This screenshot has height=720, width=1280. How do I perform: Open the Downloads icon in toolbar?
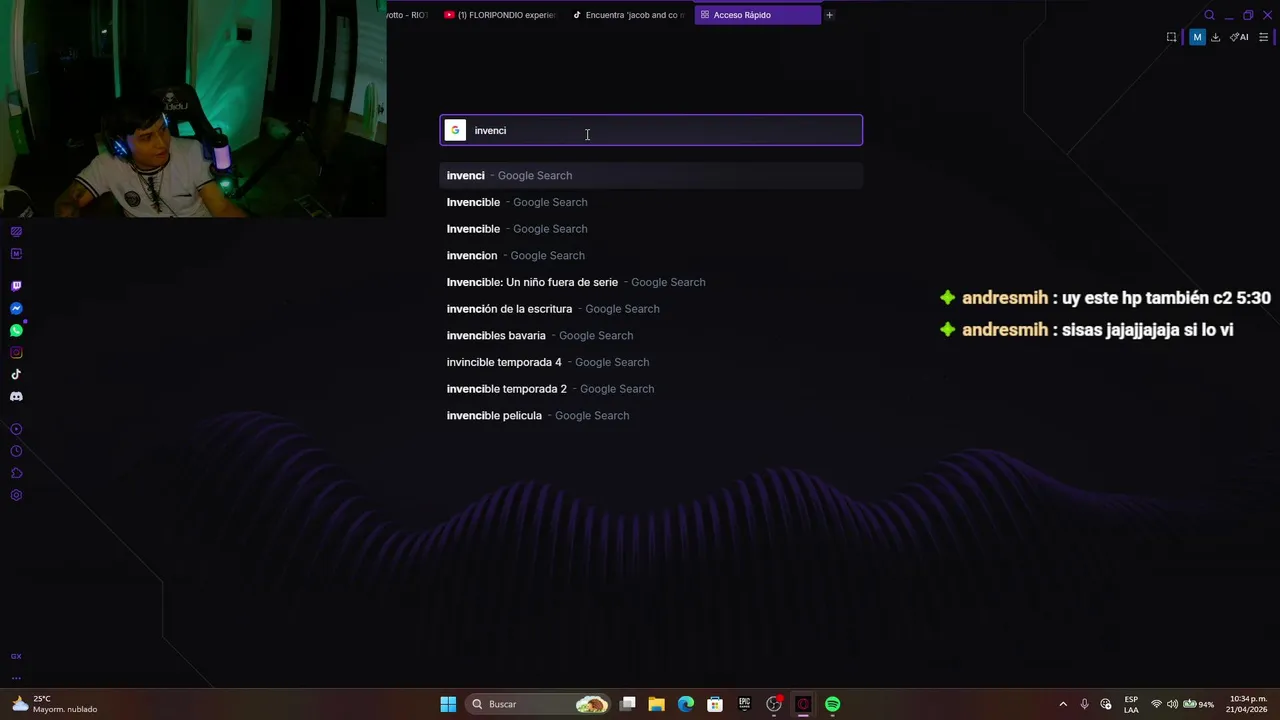click(x=1215, y=37)
